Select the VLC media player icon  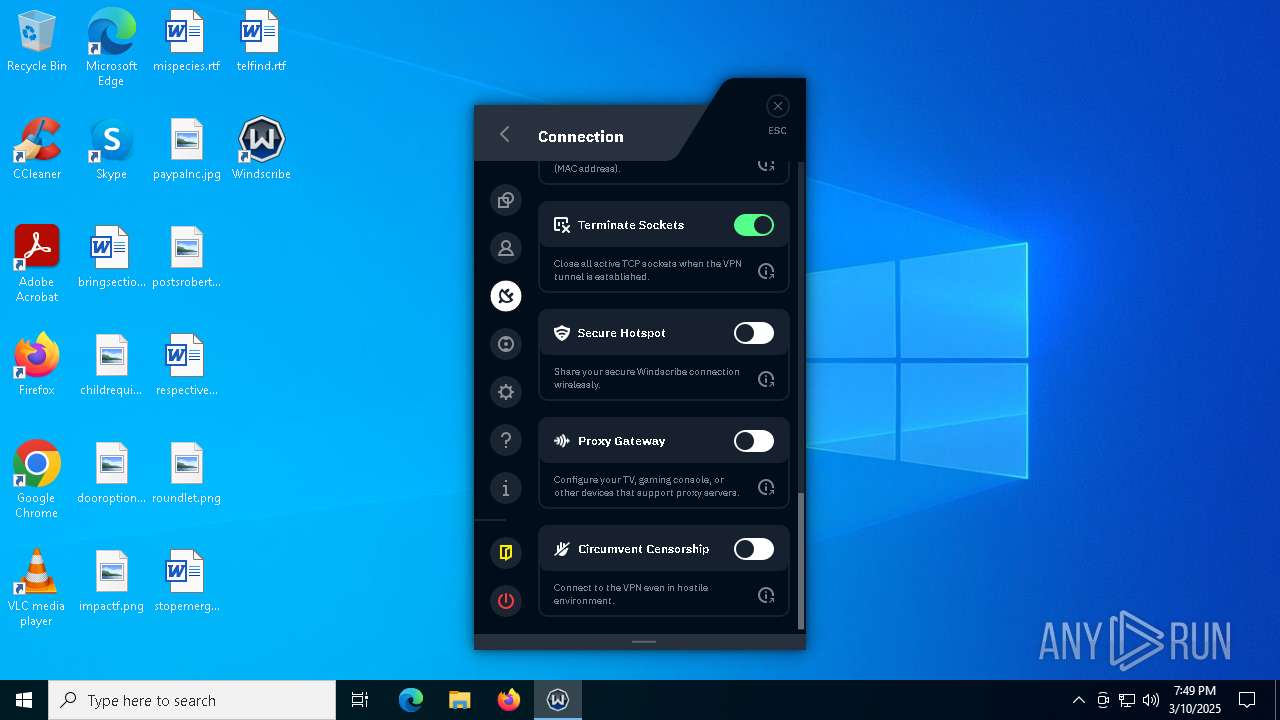point(36,588)
